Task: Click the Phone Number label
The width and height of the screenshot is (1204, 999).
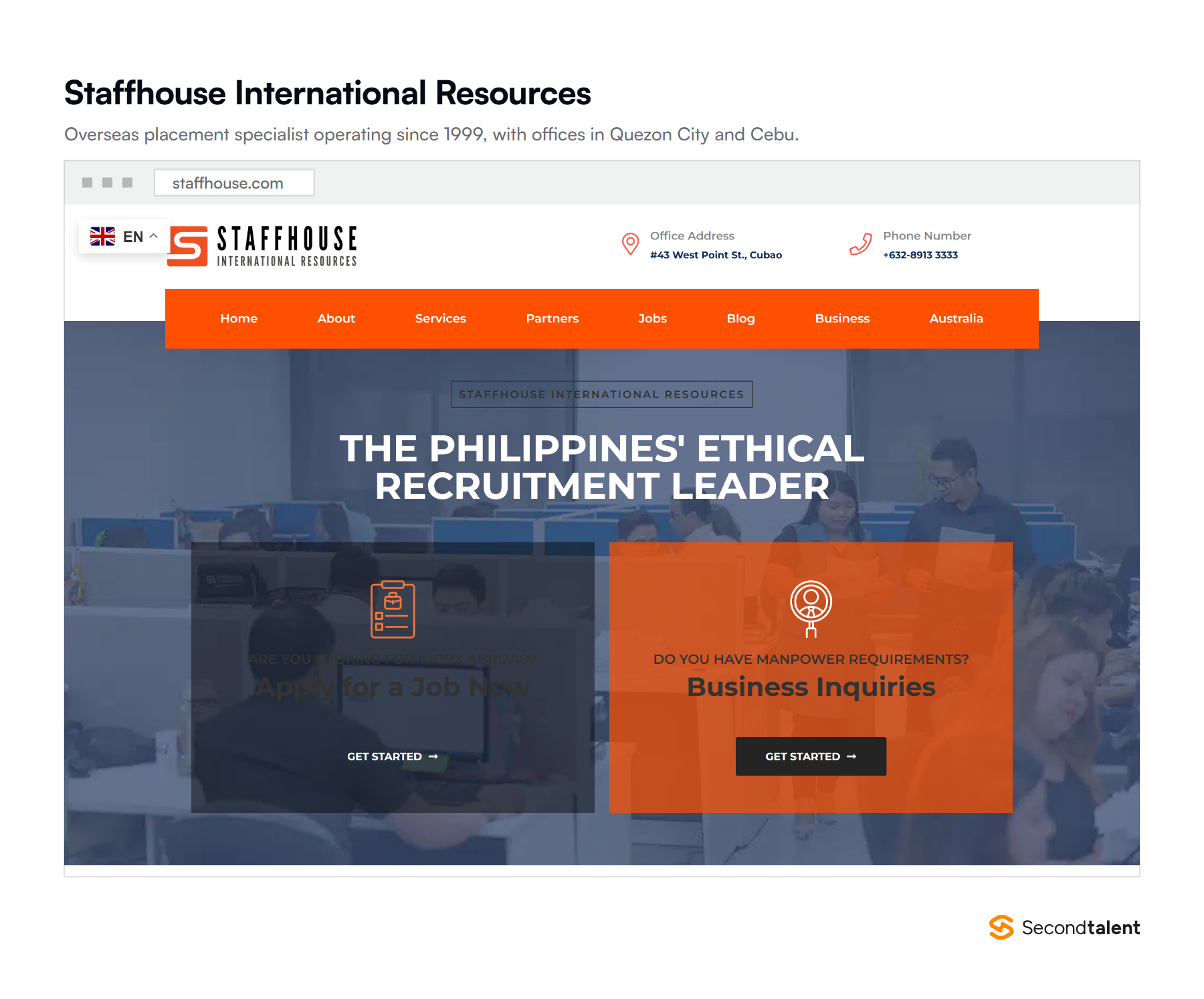Action: (927, 235)
